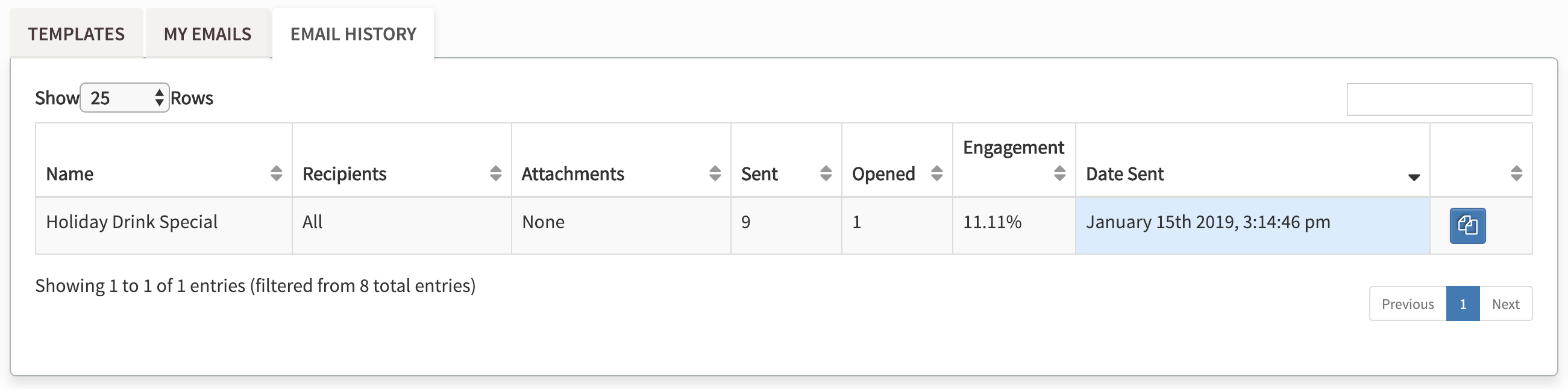This screenshot has height=389, width=1568.
Task: Sort by Attachments column arrows
Action: click(x=715, y=174)
